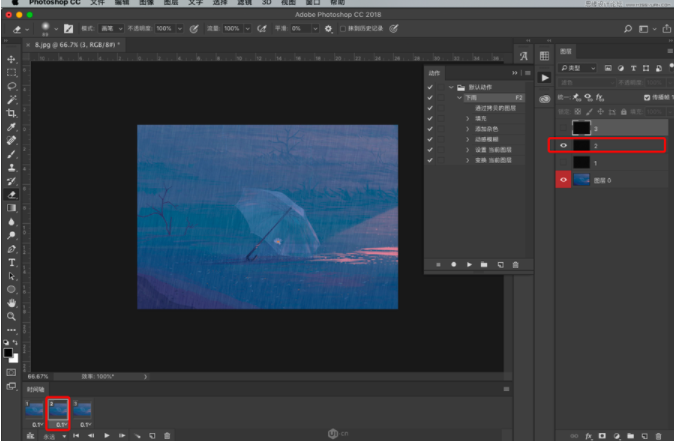Hide layer 2 using eye icon
674x441 pixels.
click(x=563, y=145)
